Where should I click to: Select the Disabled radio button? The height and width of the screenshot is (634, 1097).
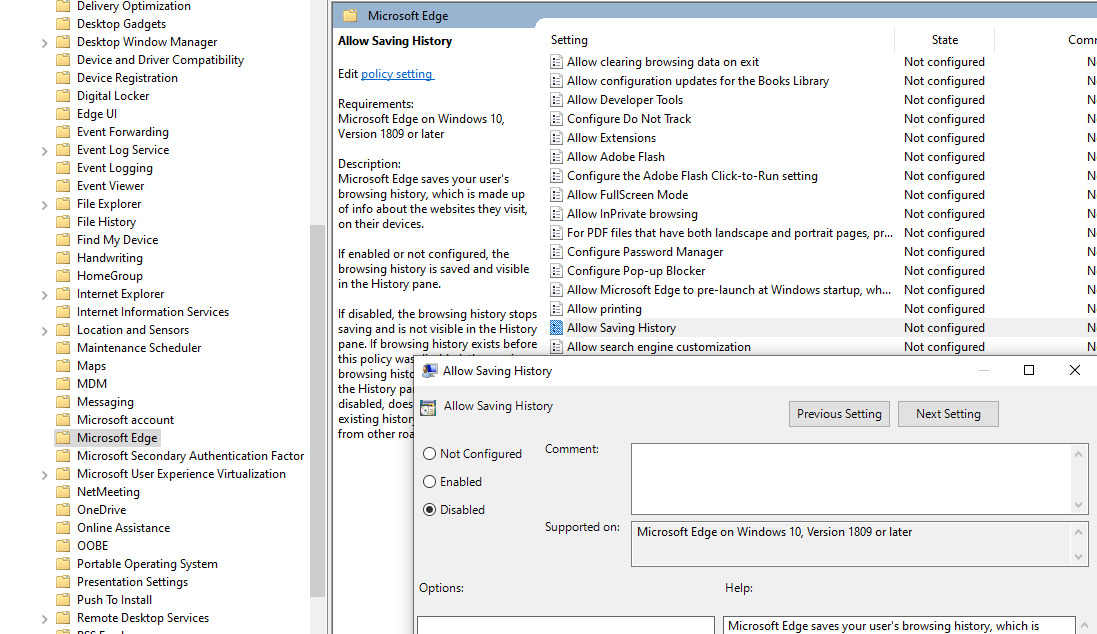430,509
